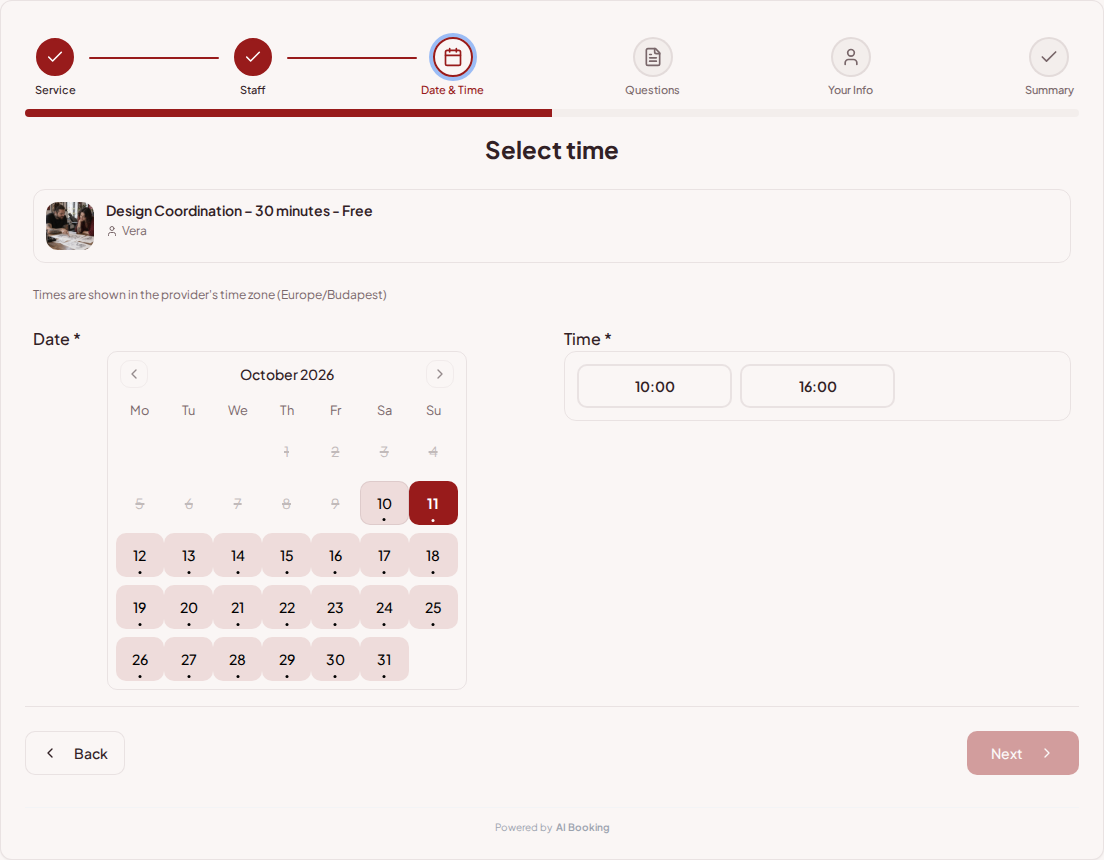Viewport: 1104px width, 860px height.
Task: Go to previous month in calendar
Action: point(134,374)
